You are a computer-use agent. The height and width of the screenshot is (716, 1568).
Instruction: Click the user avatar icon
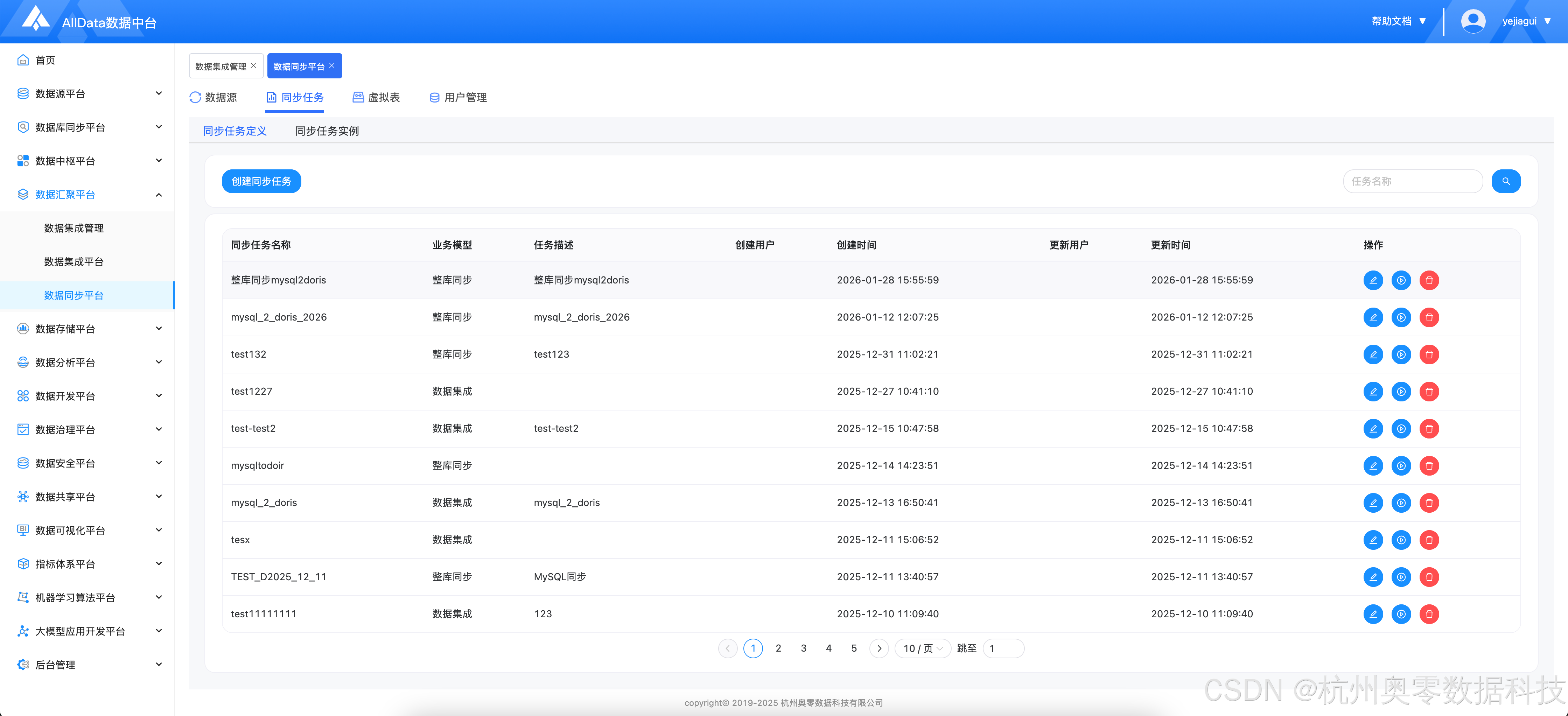[1472, 21]
